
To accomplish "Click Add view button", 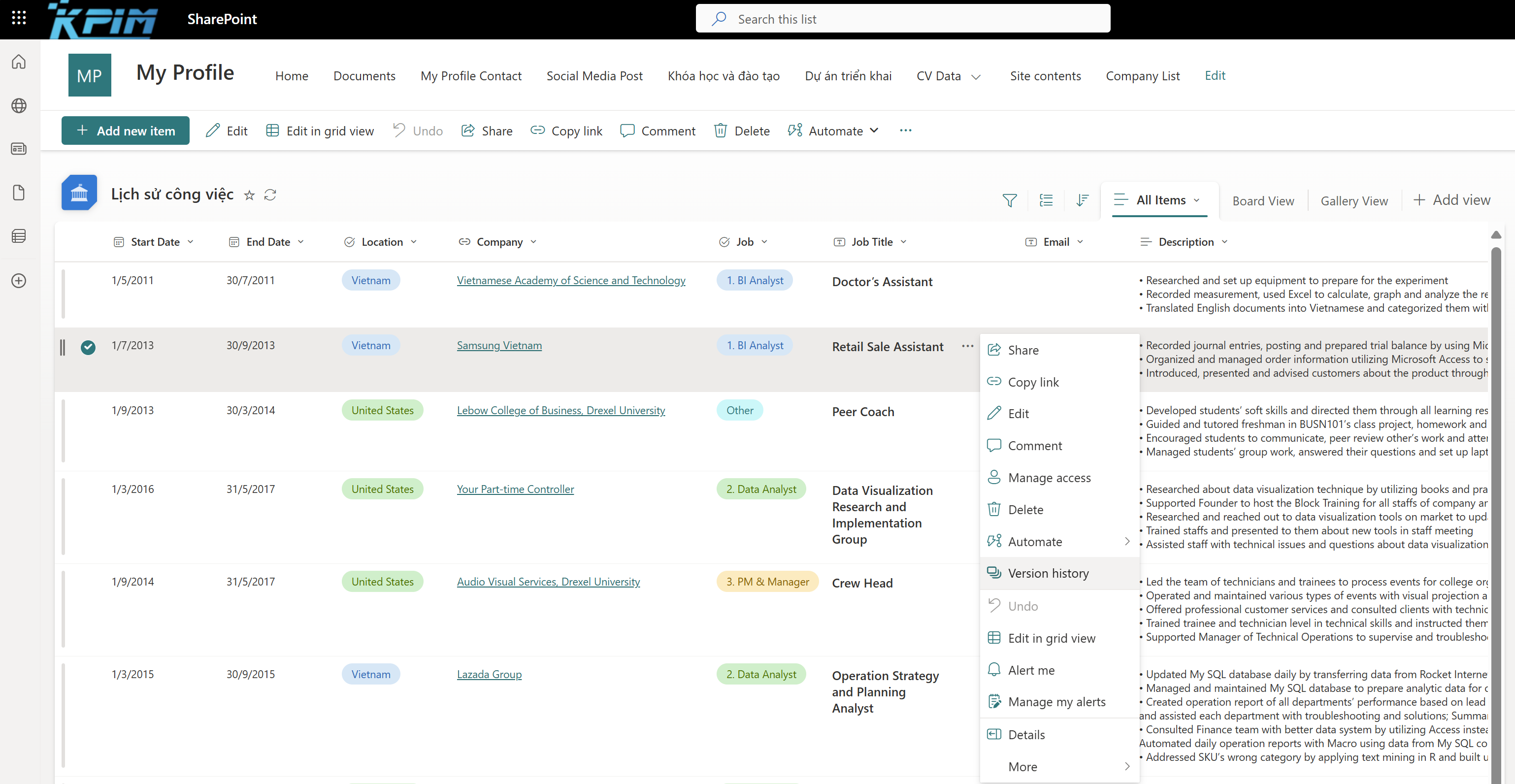I will coord(1451,200).
